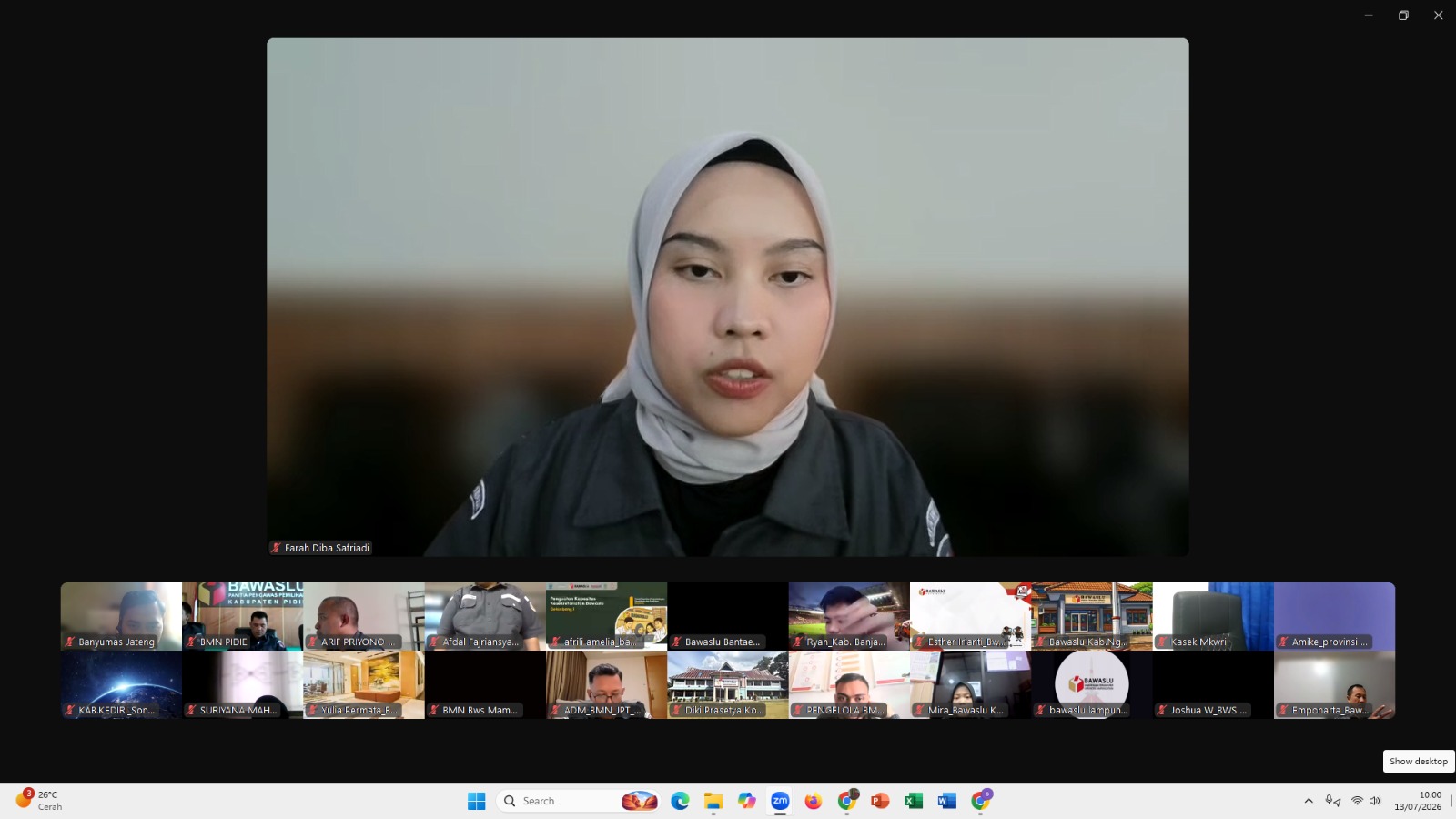Open Word from the taskbar
Screen dimensions: 1456x819
coord(947,801)
